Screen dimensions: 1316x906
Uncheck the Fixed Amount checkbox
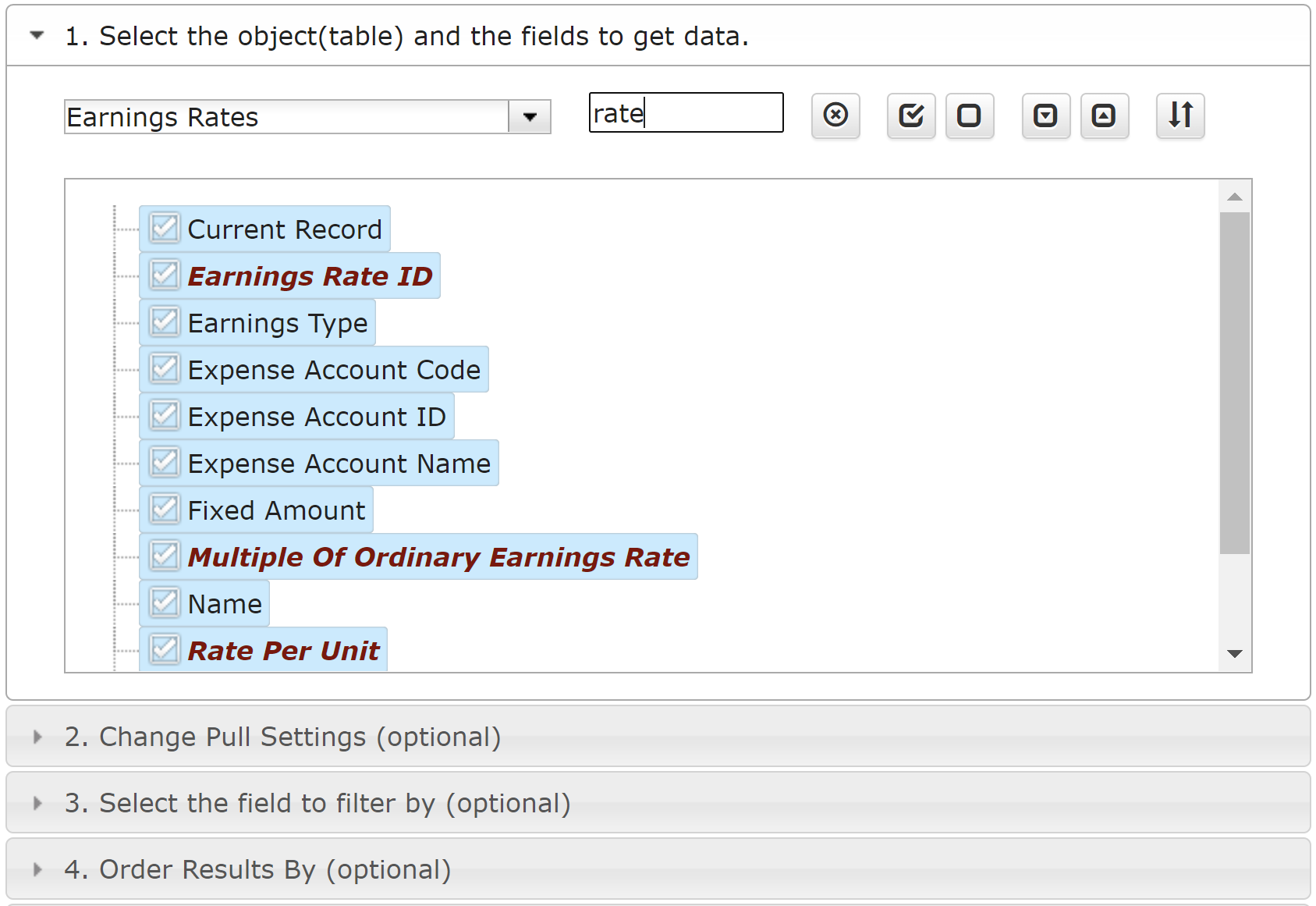click(x=165, y=510)
